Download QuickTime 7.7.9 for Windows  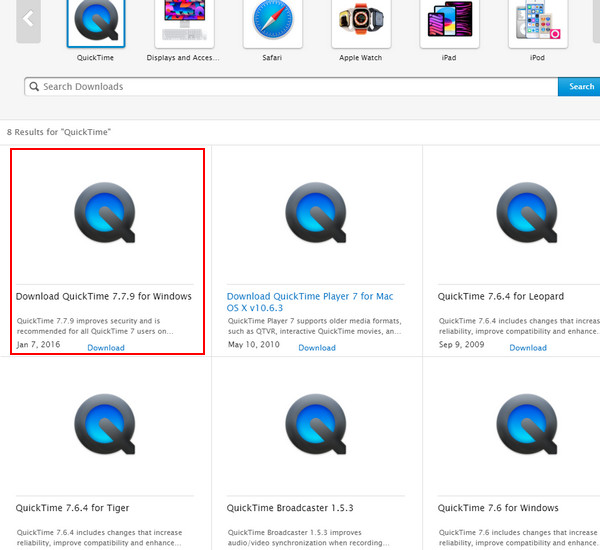coord(106,348)
